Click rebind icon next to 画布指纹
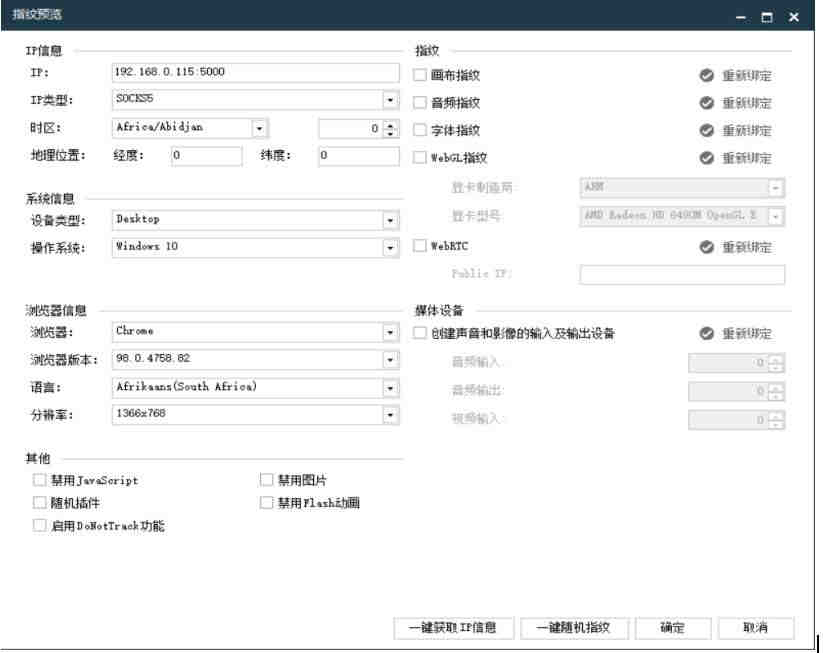The image size is (823, 653). [x=706, y=76]
